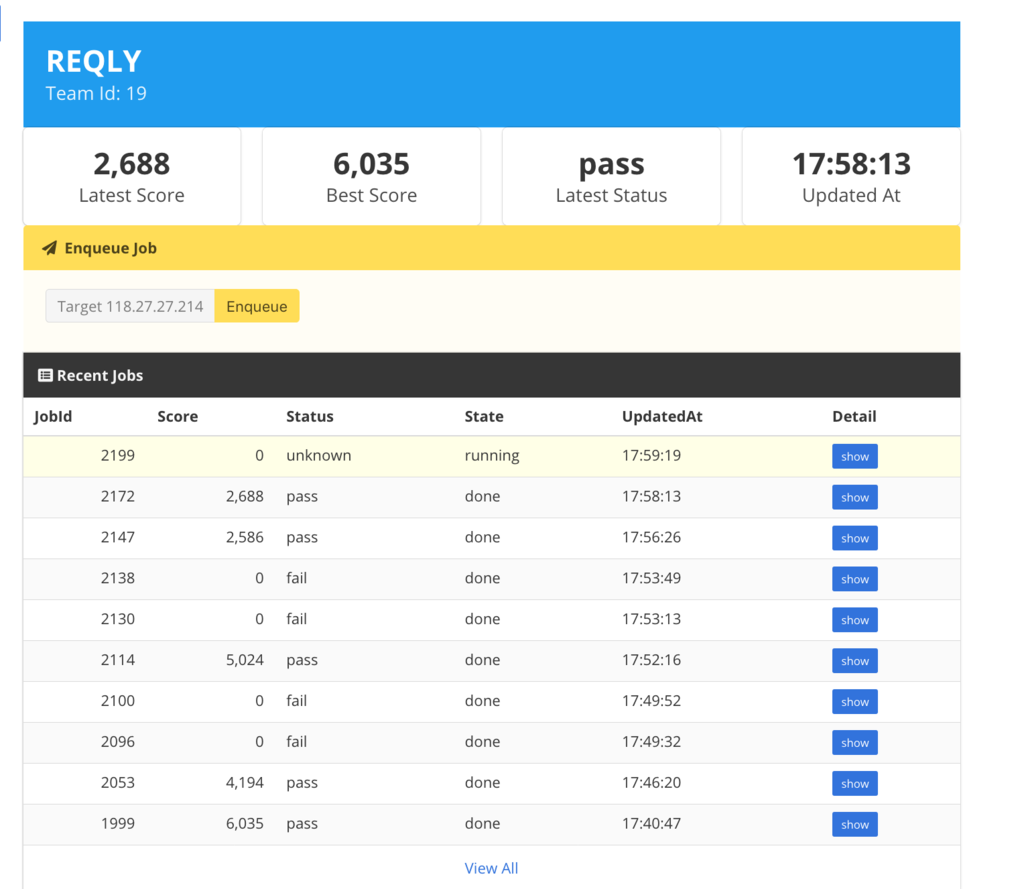The width and height of the screenshot is (1024, 889).
Task: Click the 17:40:47 timestamp cell
Action: 651,824
